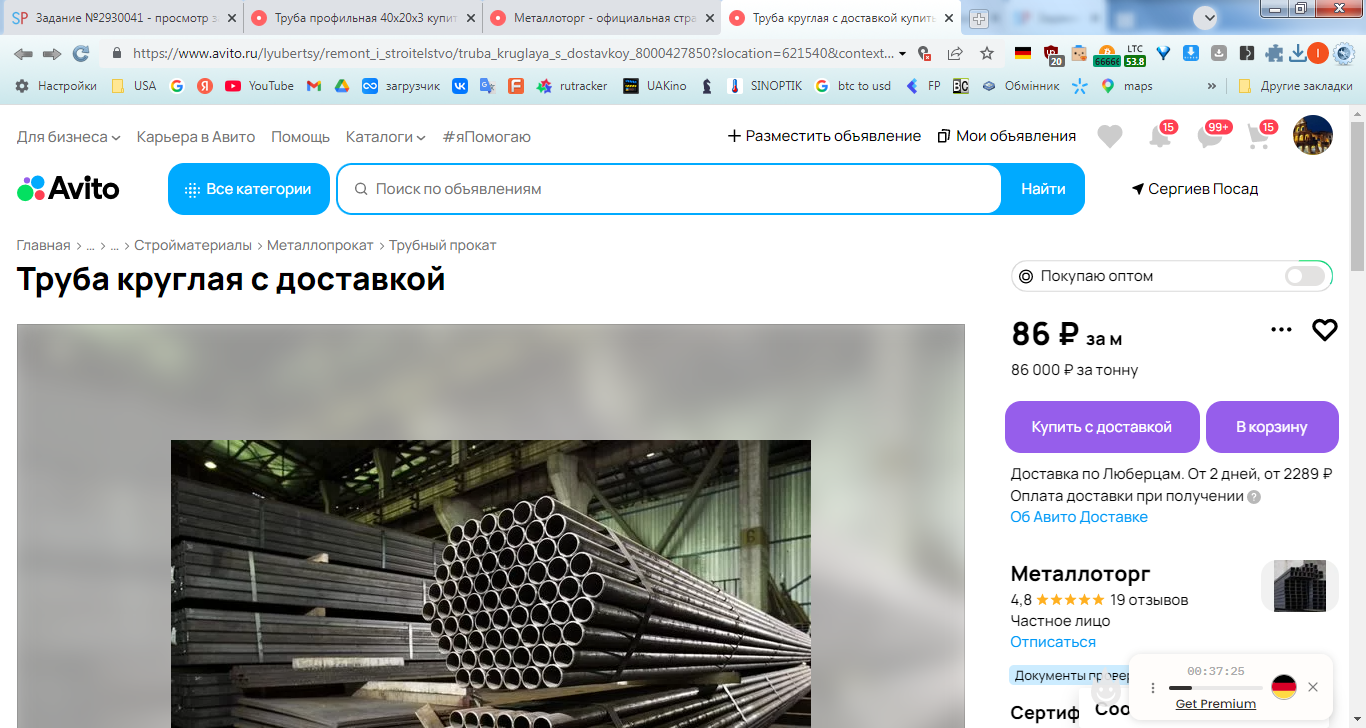Click the share page icon in address bar
Viewport: 1366px width, 728px height.
pyautogui.click(x=956, y=54)
